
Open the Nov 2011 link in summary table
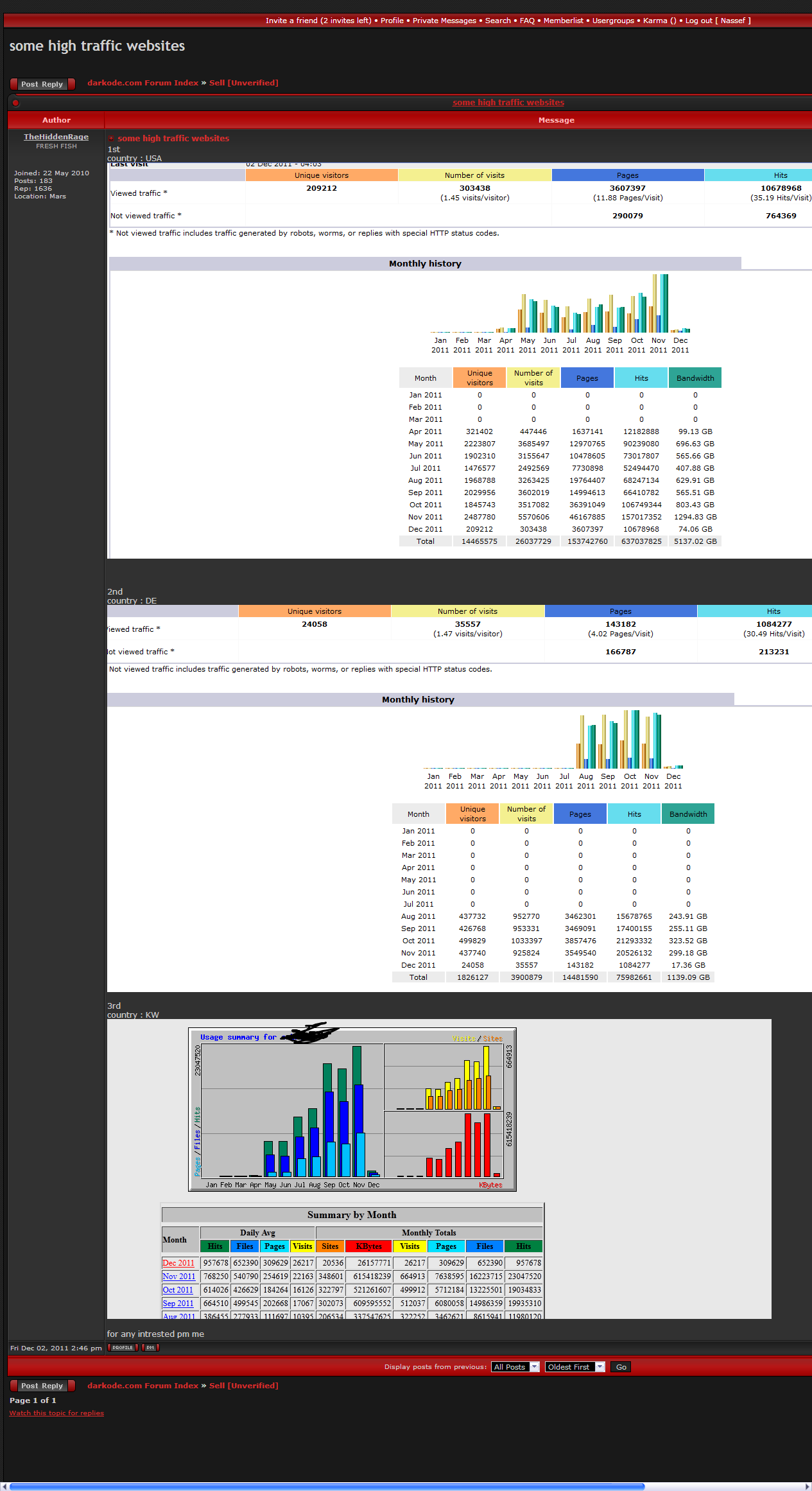click(178, 1277)
